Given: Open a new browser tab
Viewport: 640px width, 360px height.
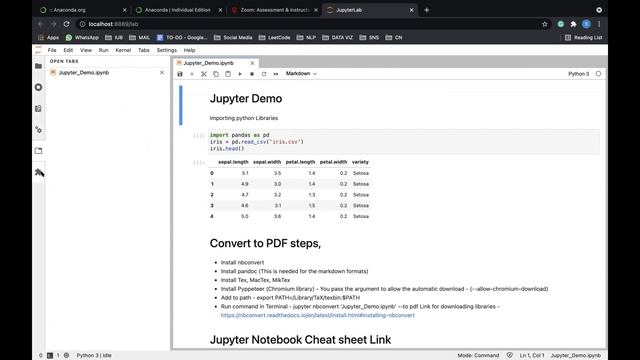Looking at the screenshot, I should pyautogui.click(x=427, y=10).
